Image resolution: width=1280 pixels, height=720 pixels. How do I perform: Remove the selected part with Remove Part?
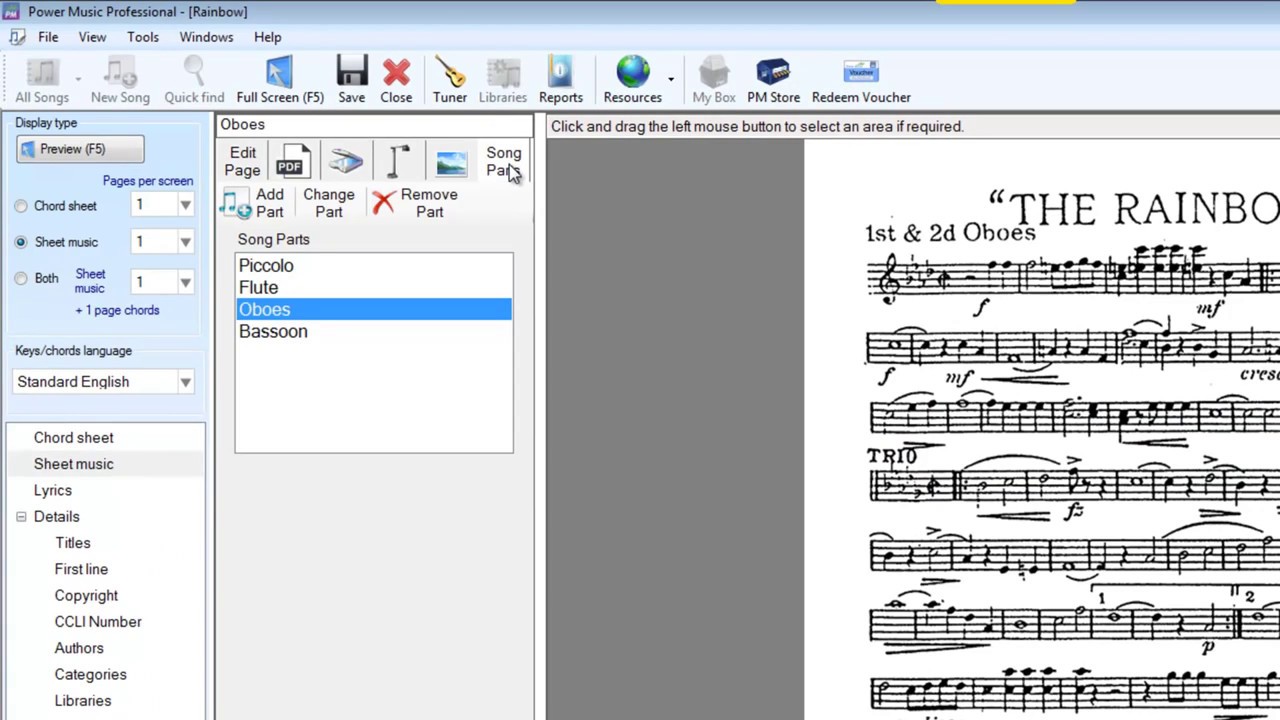(x=415, y=203)
